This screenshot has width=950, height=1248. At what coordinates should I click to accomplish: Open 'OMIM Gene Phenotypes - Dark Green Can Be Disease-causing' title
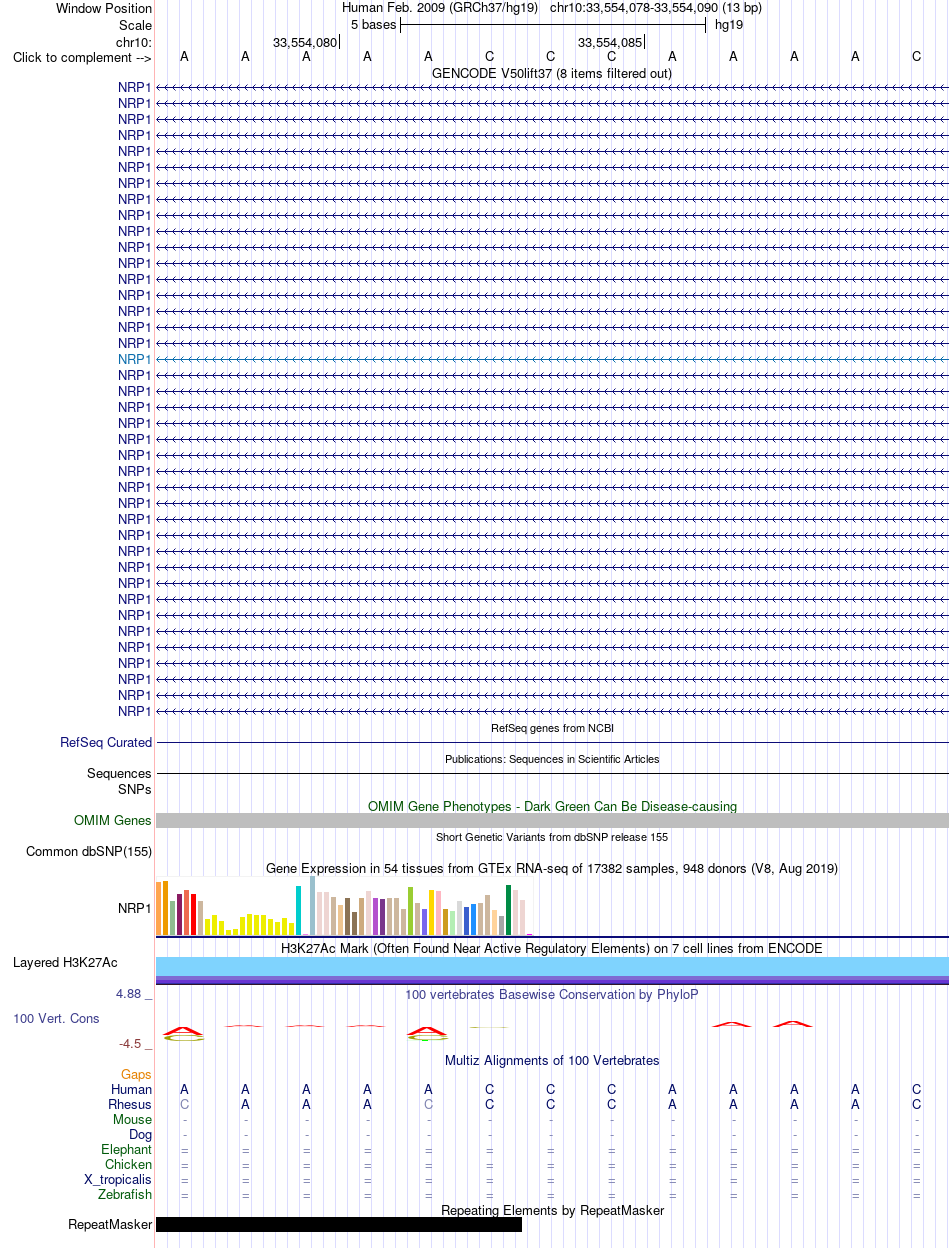(552, 806)
